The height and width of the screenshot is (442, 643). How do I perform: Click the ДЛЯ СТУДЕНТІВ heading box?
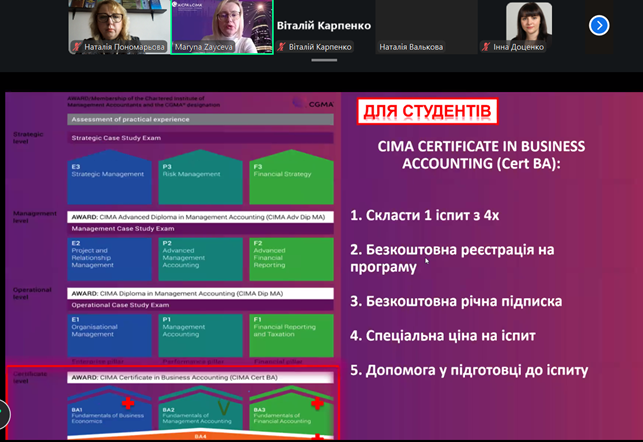coord(427,110)
